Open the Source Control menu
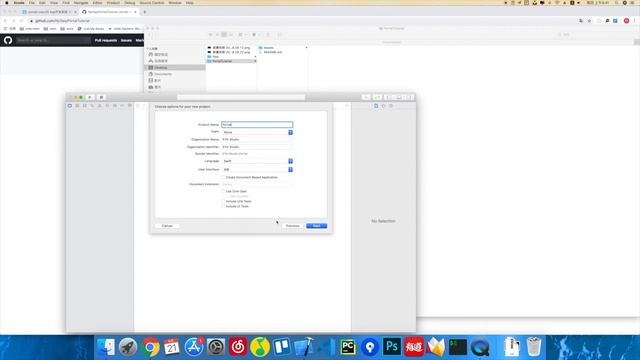 (x=152, y=3)
